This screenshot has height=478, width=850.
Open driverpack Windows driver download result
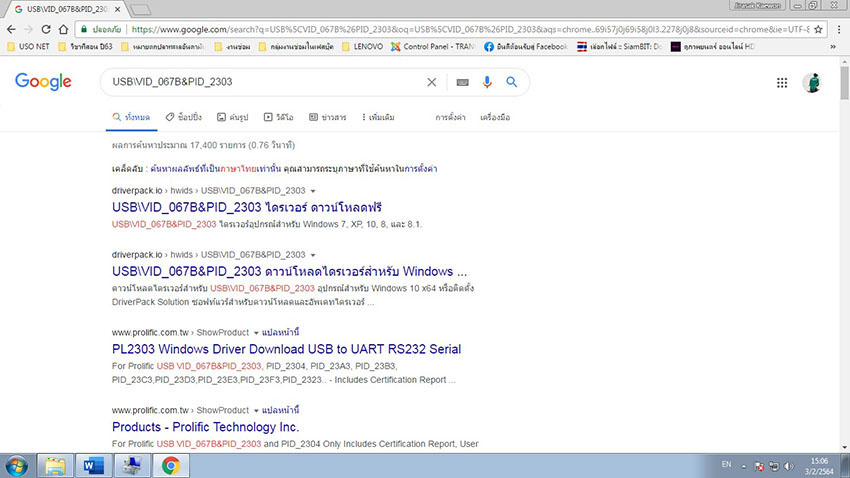click(289, 272)
